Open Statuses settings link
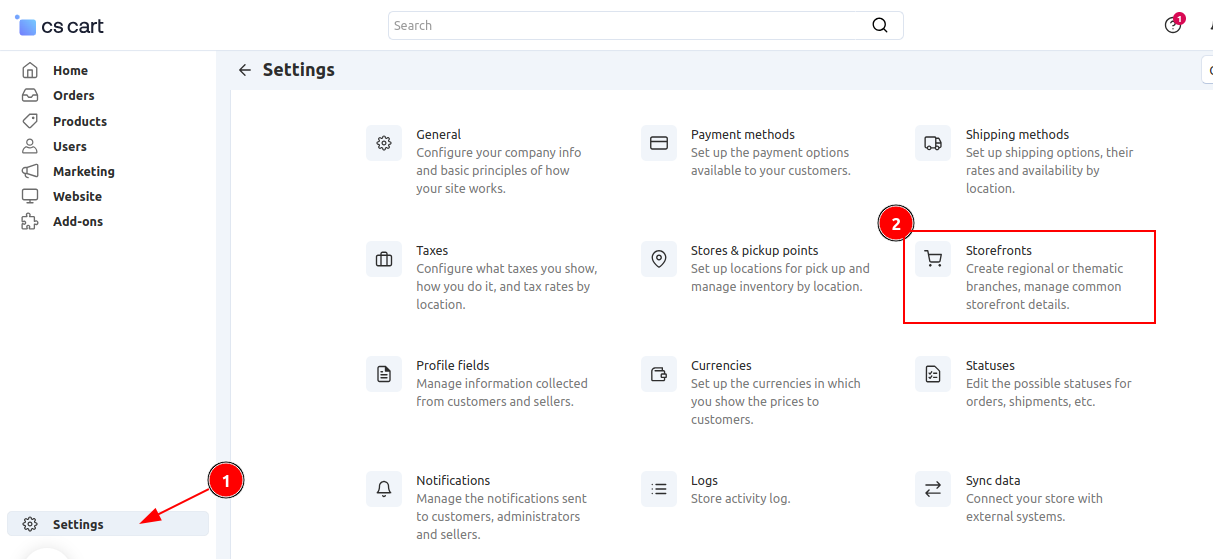 [990, 365]
